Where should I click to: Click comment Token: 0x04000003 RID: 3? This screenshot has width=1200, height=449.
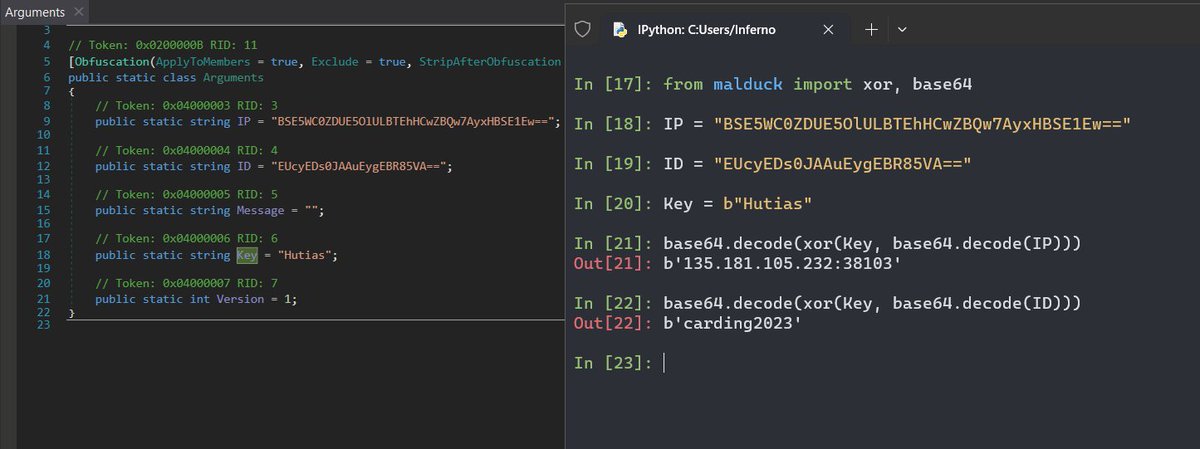[188, 106]
